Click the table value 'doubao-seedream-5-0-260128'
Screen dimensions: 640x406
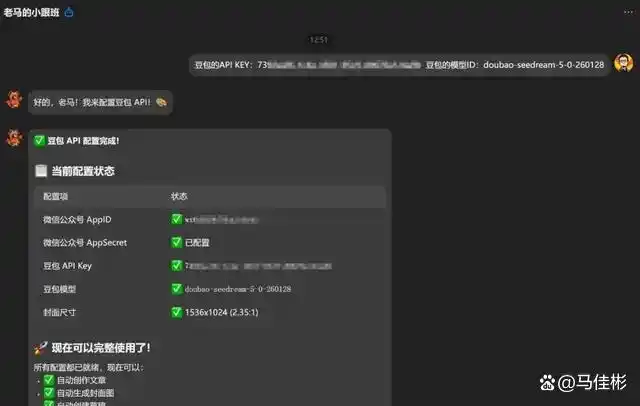point(238,289)
